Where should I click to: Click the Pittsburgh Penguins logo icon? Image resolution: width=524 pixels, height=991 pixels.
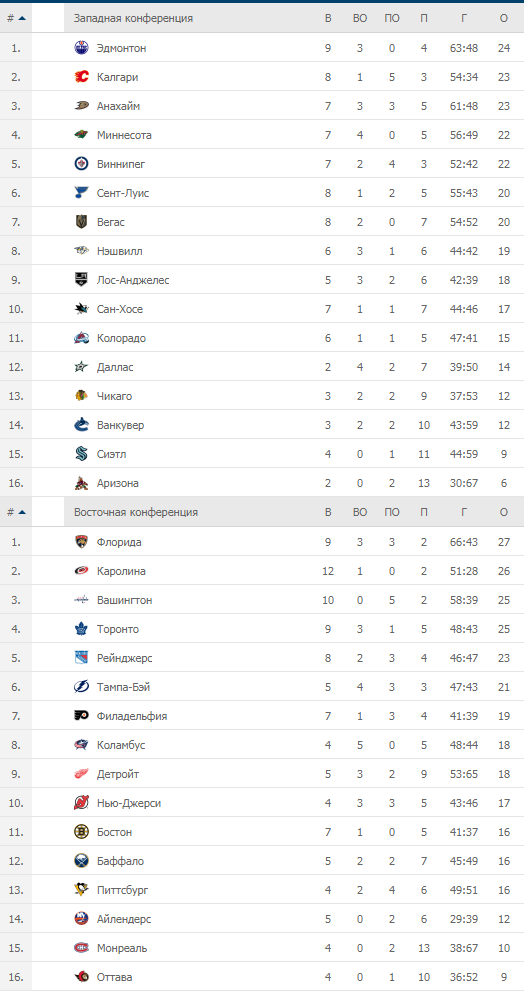(x=82, y=890)
